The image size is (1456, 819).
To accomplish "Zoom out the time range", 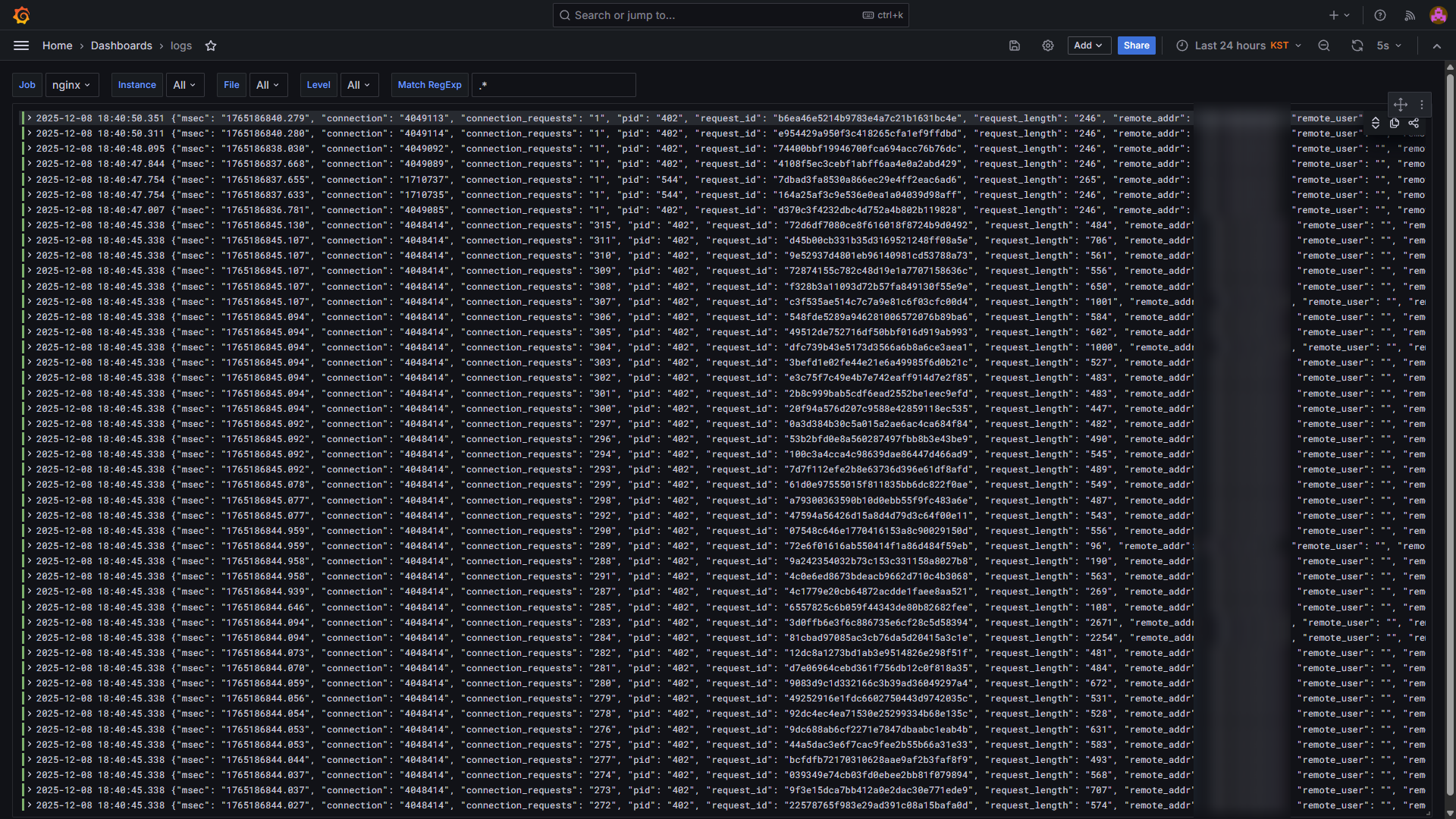I will pyautogui.click(x=1324, y=45).
